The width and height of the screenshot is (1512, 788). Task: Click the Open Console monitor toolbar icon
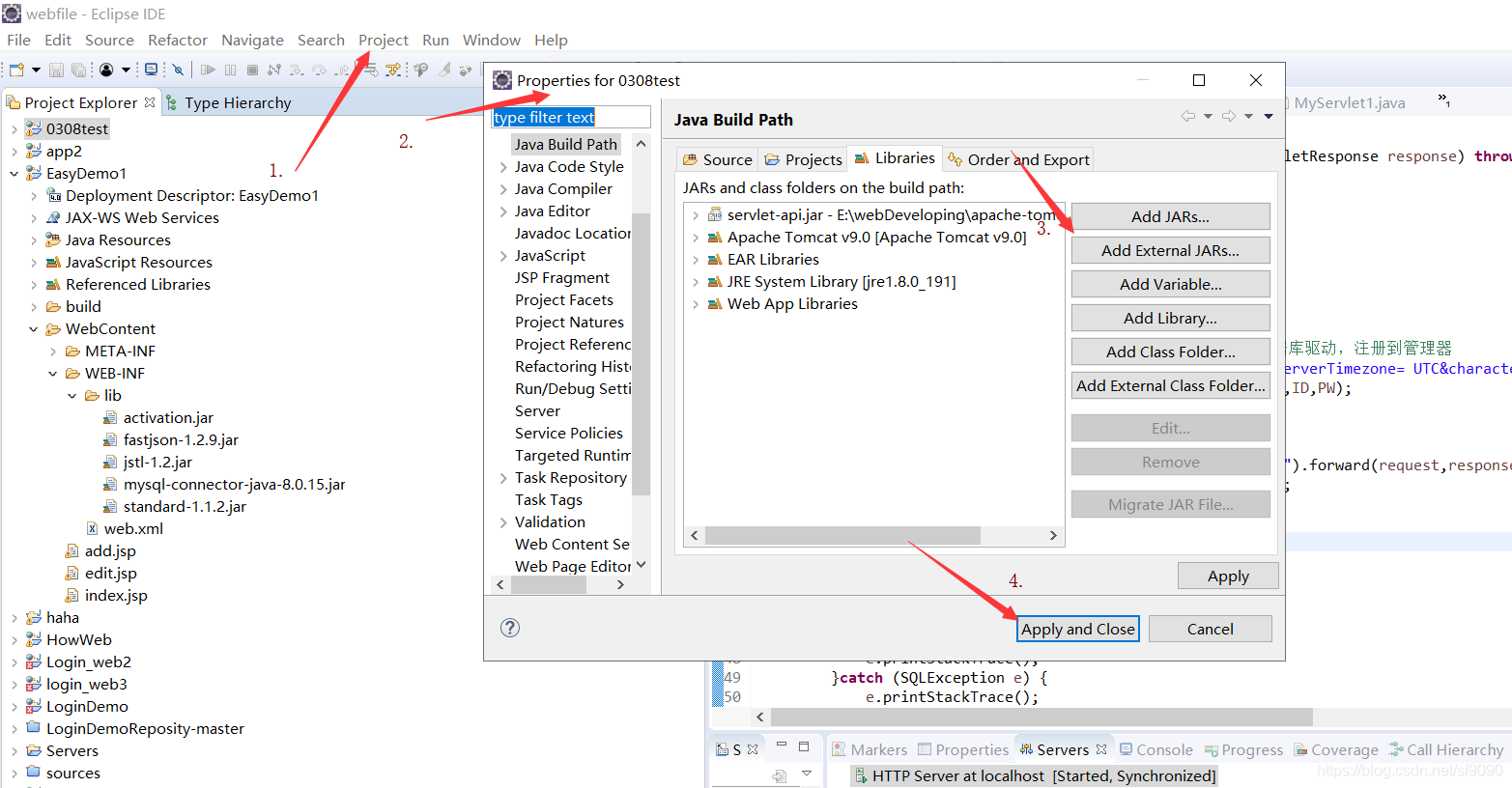tap(152, 70)
